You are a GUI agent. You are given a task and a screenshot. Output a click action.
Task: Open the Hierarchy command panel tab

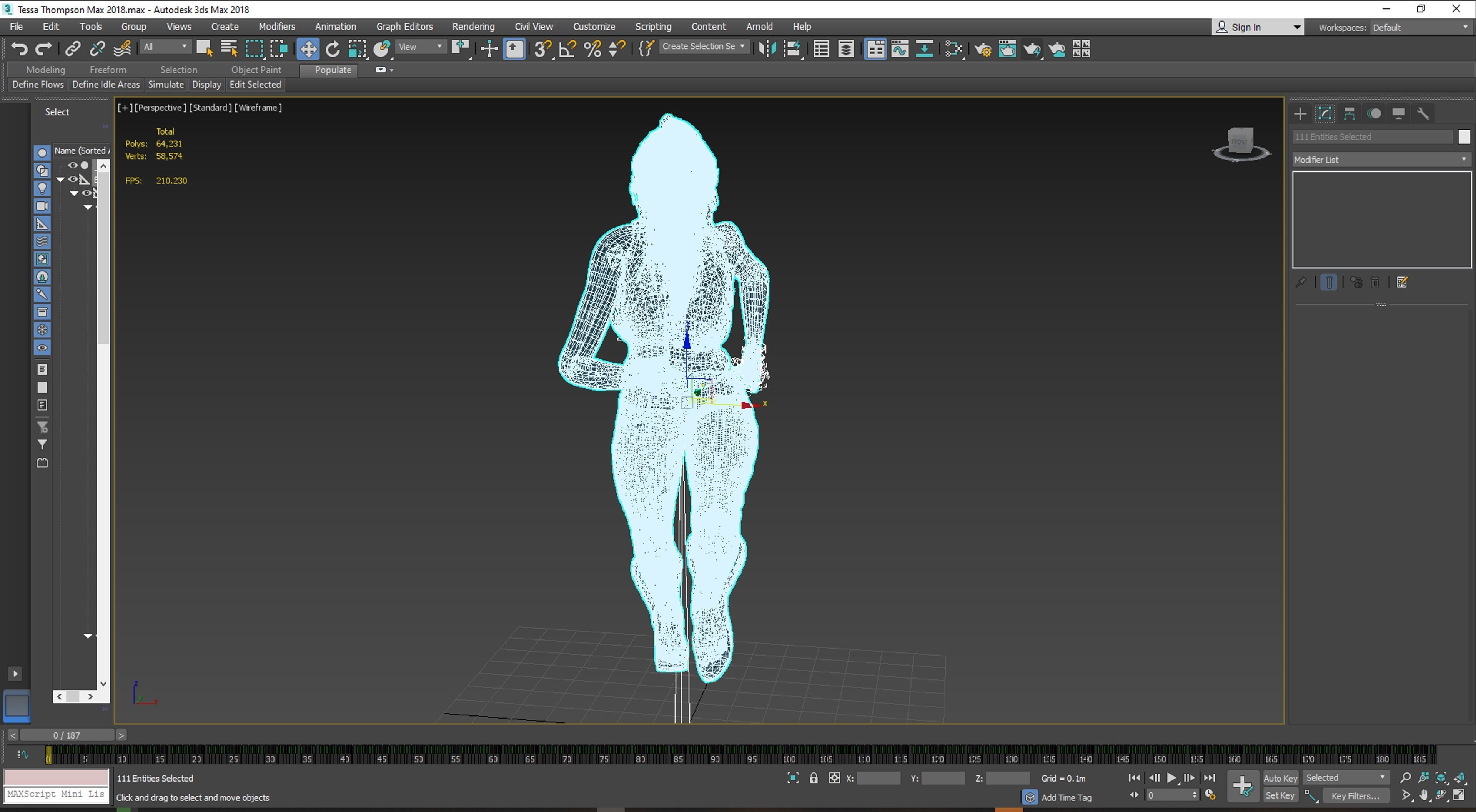(1350, 113)
